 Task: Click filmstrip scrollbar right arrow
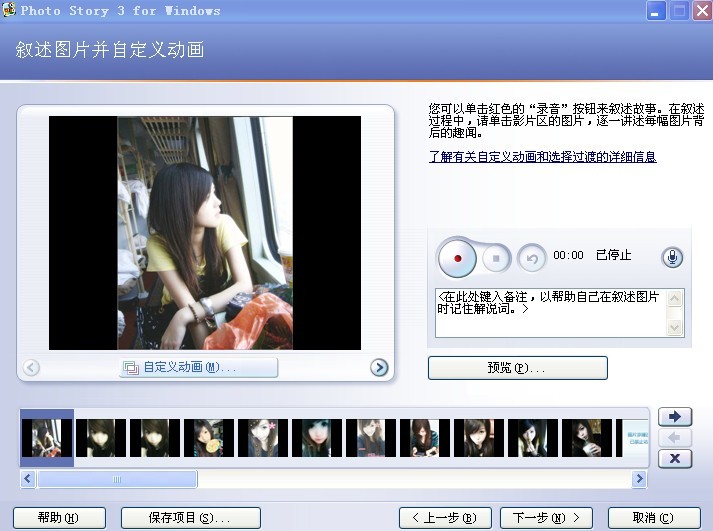coord(640,480)
